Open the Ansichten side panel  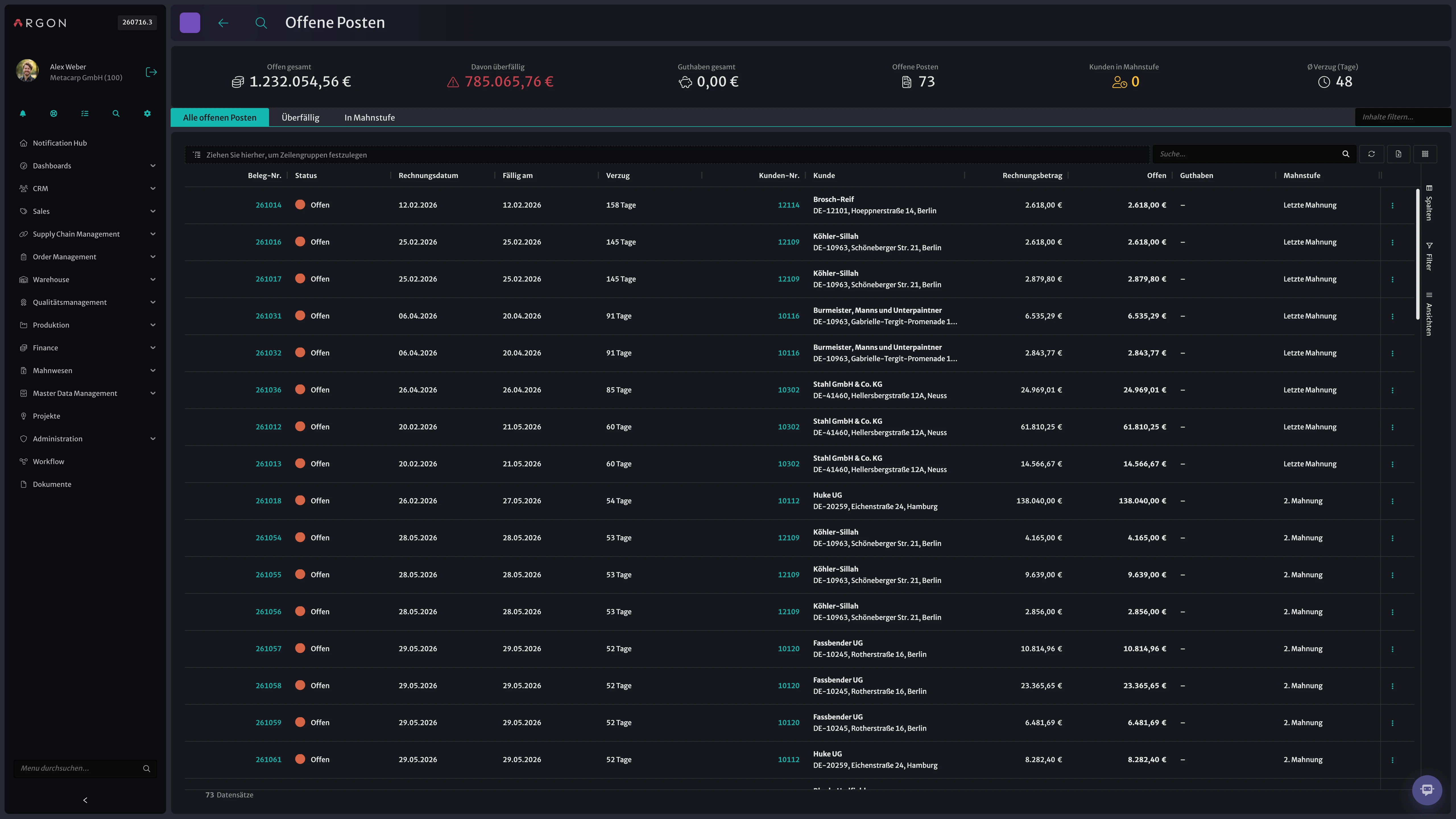tap(1429, 314)
